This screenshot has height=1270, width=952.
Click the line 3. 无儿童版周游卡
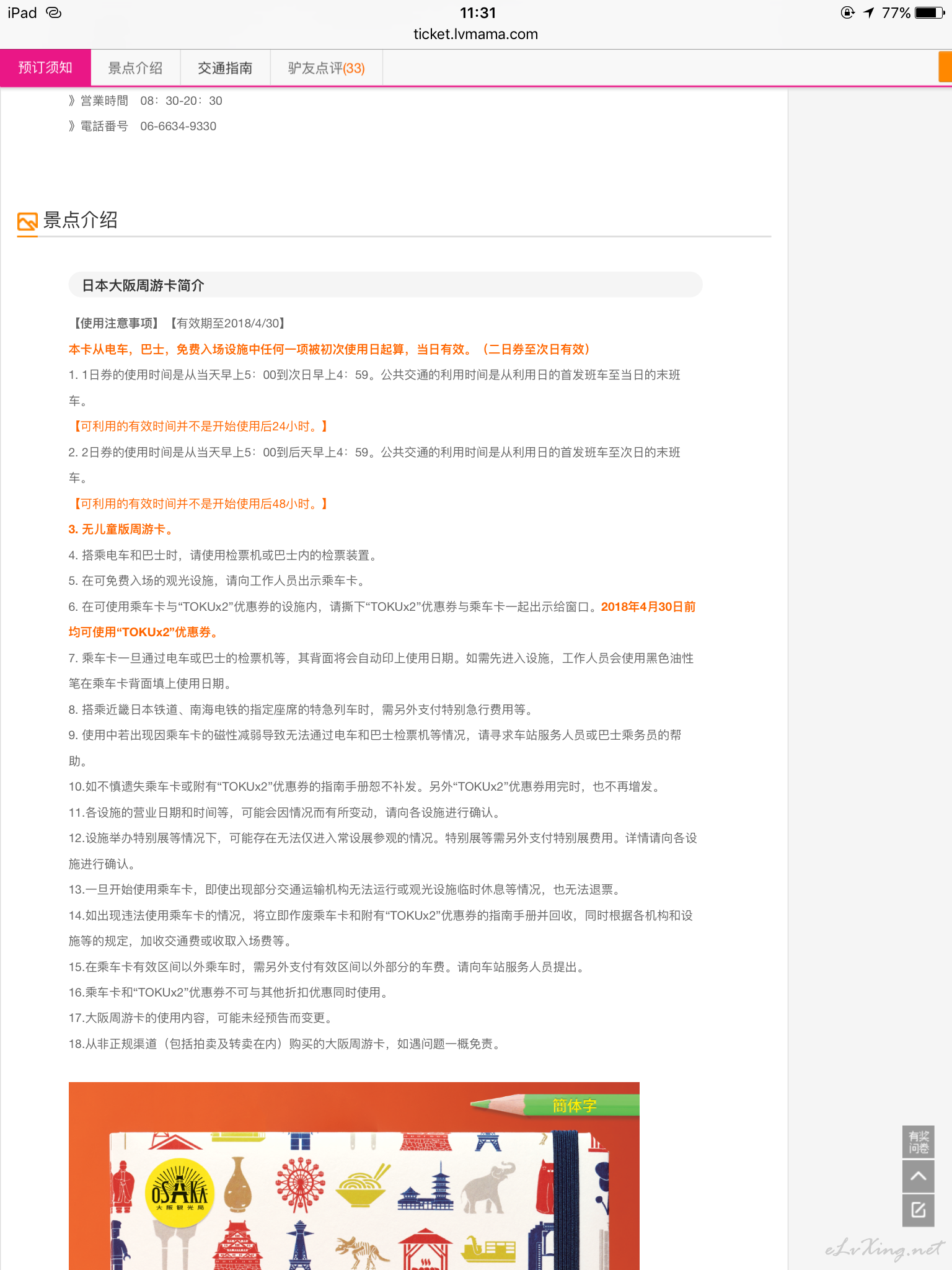coord(122,529)
